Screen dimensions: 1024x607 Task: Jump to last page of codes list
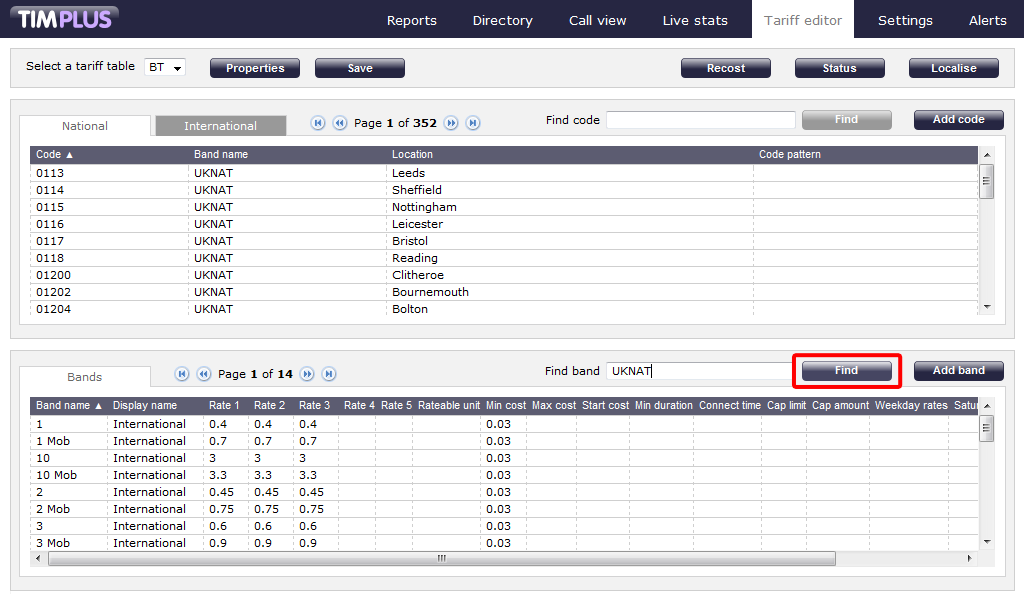tap(473, 123)
